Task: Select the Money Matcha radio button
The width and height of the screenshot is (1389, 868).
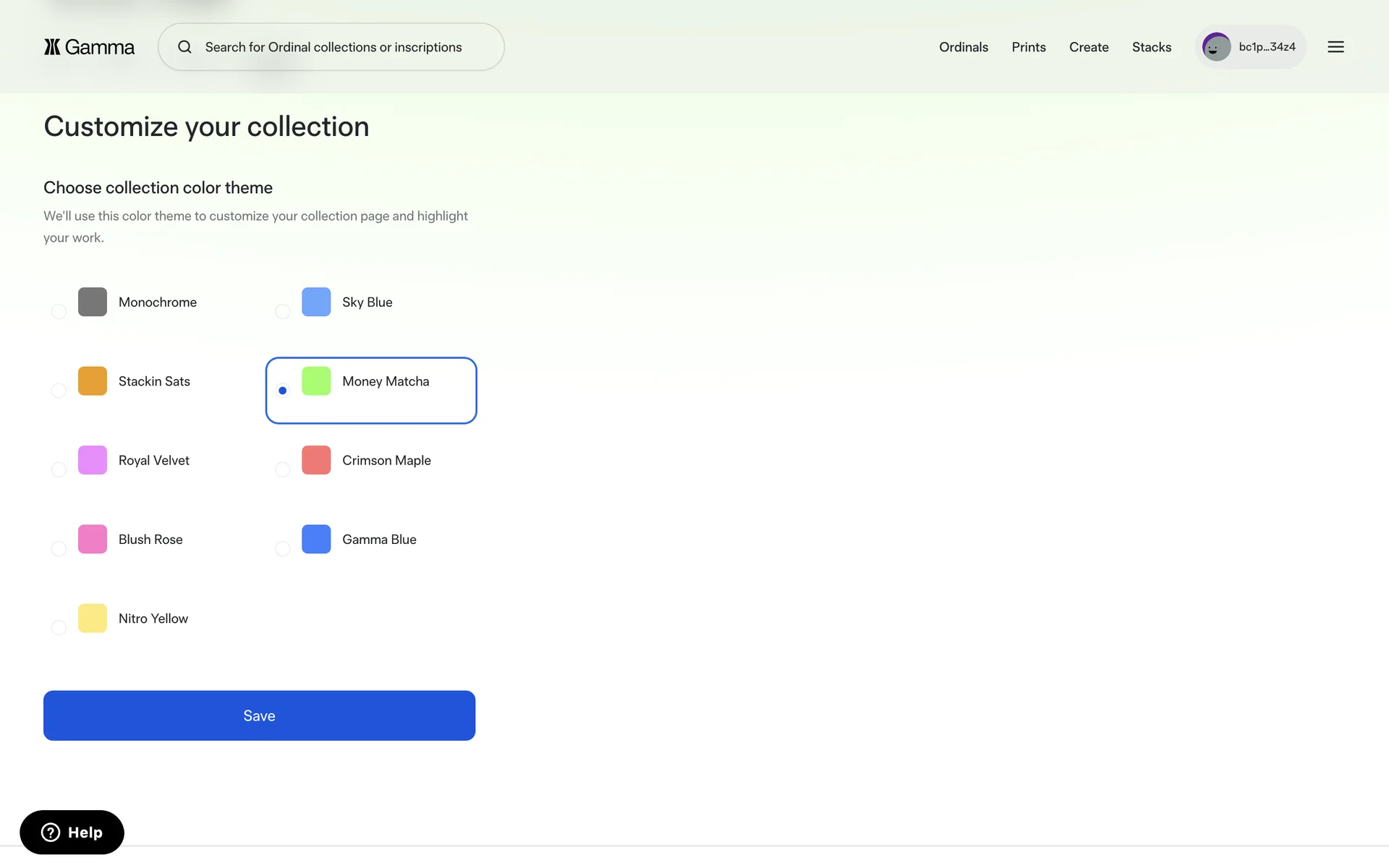Action: click(282, 391)
